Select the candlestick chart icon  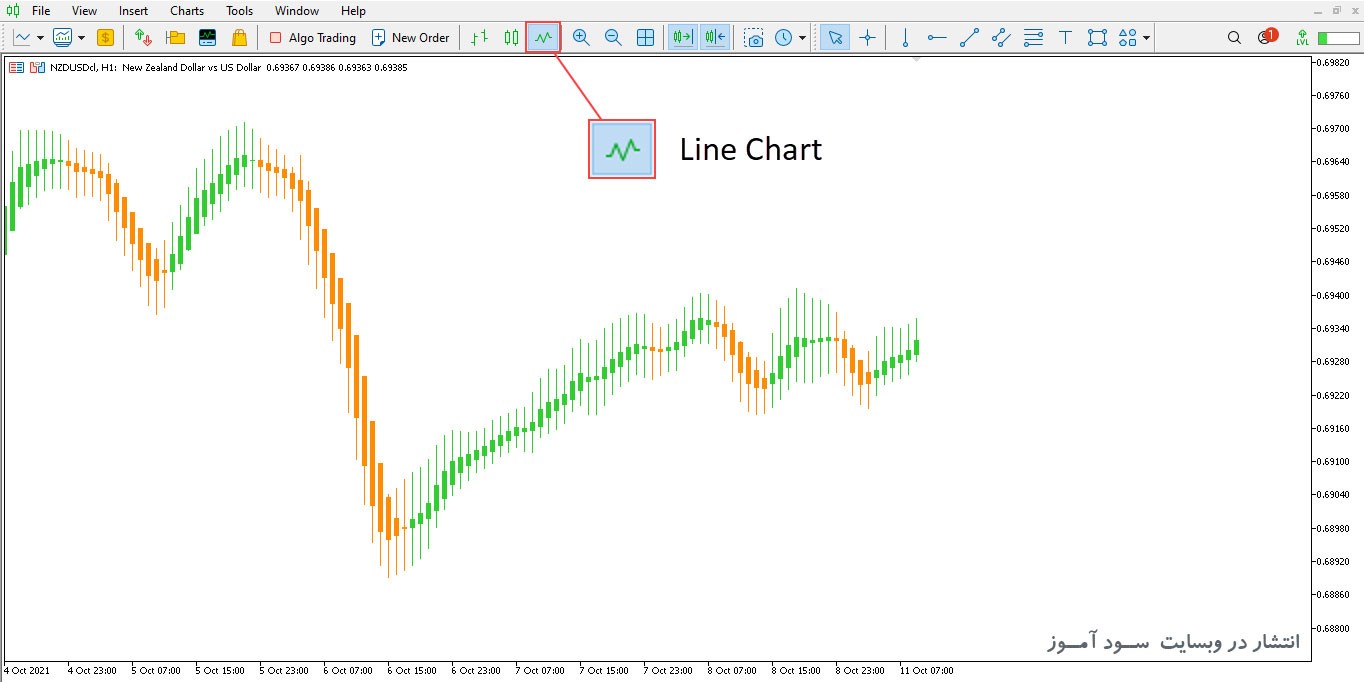tap(511, 38)
